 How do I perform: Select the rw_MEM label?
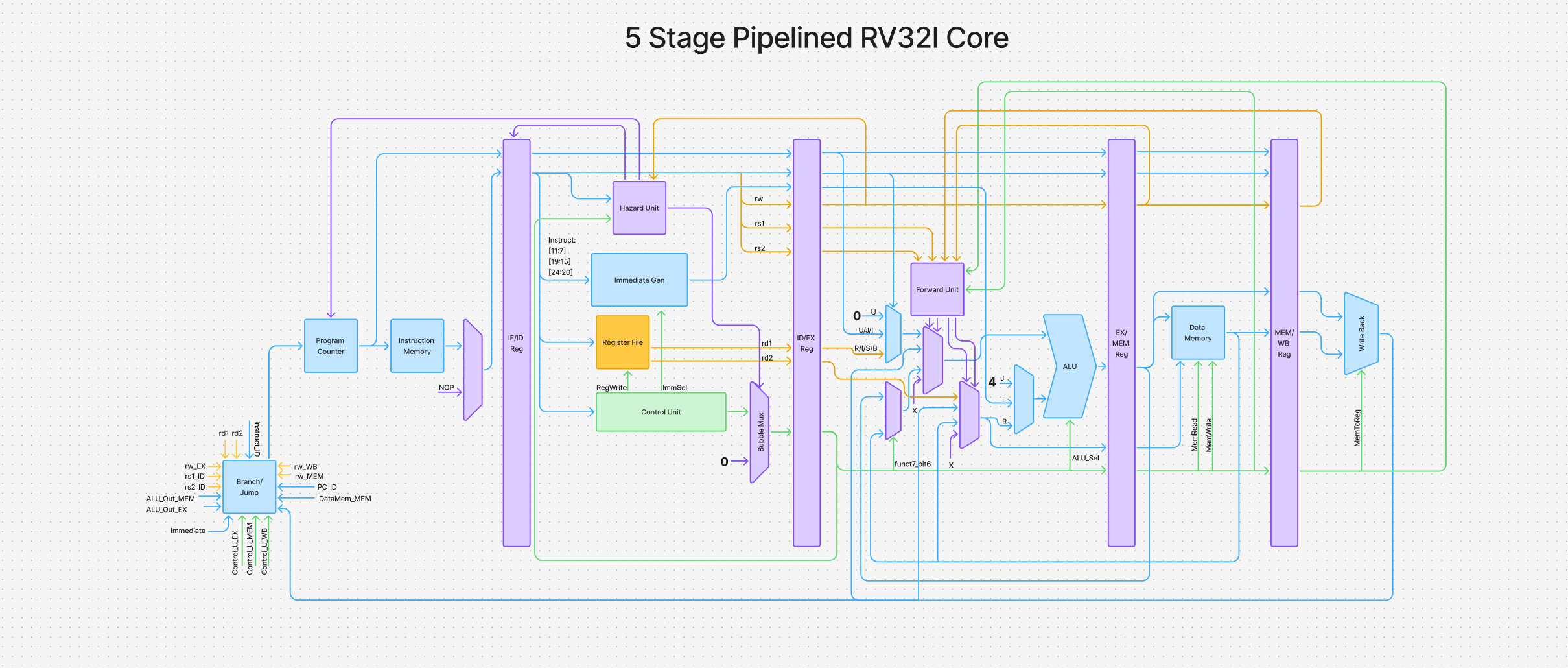point(309,477)
